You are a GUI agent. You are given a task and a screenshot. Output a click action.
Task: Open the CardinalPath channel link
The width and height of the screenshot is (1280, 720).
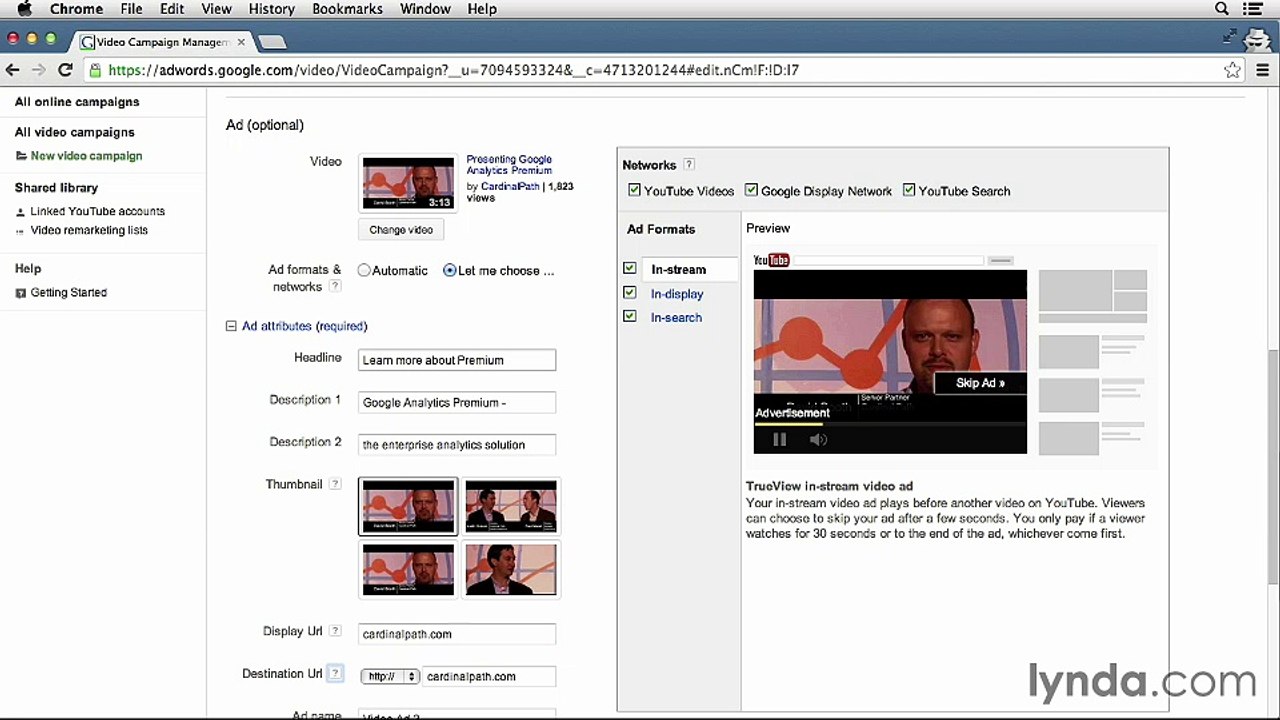(510, 187)
